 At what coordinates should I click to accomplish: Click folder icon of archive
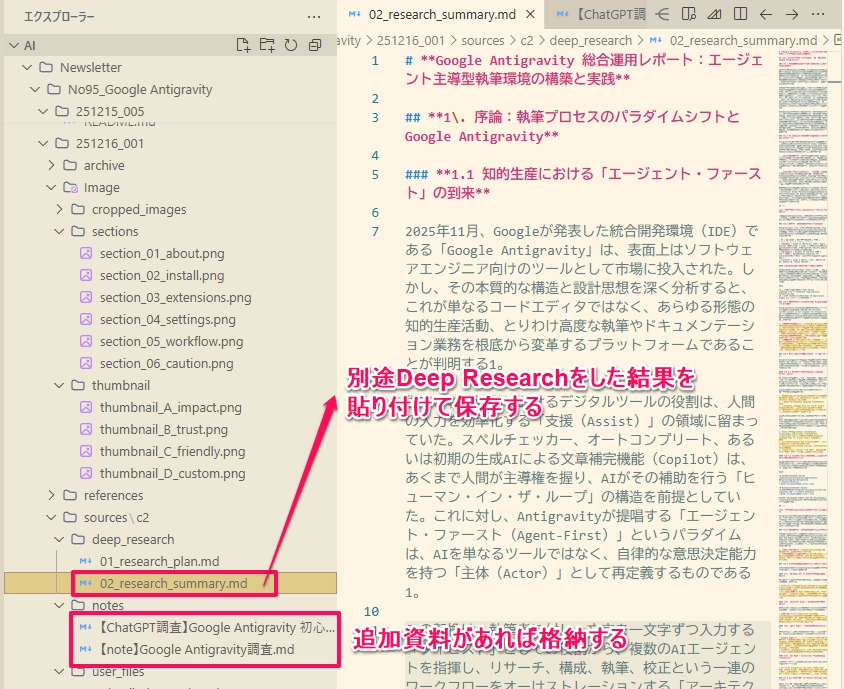[x=70, y=165]
